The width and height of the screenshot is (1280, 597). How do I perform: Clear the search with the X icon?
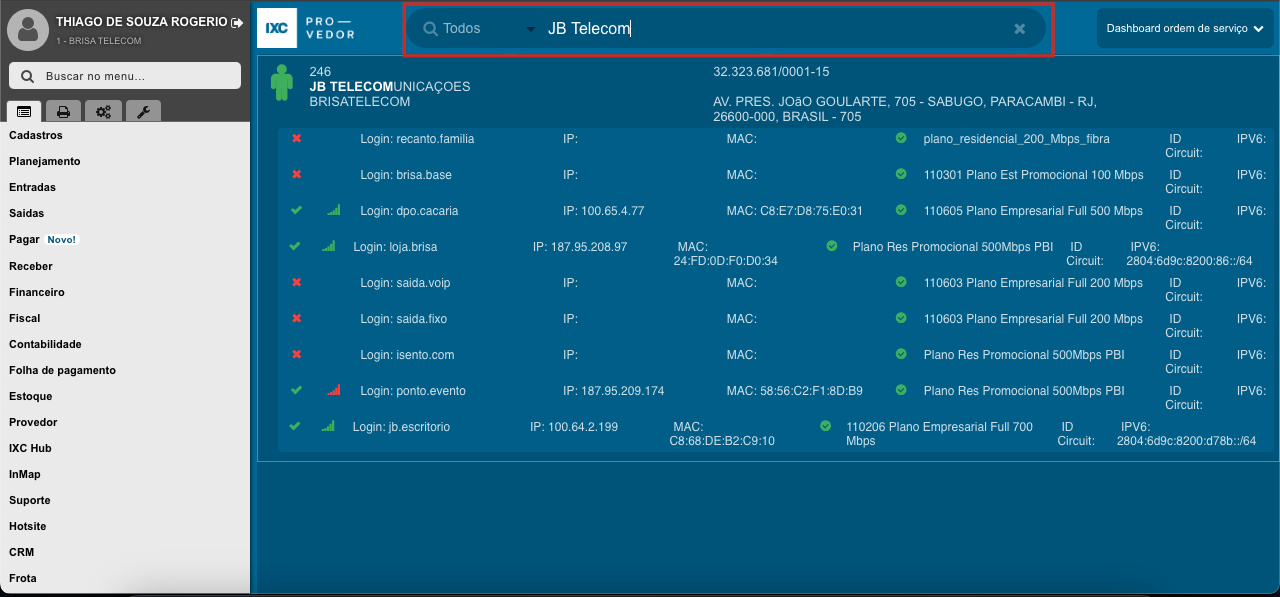pos(1019,29)
